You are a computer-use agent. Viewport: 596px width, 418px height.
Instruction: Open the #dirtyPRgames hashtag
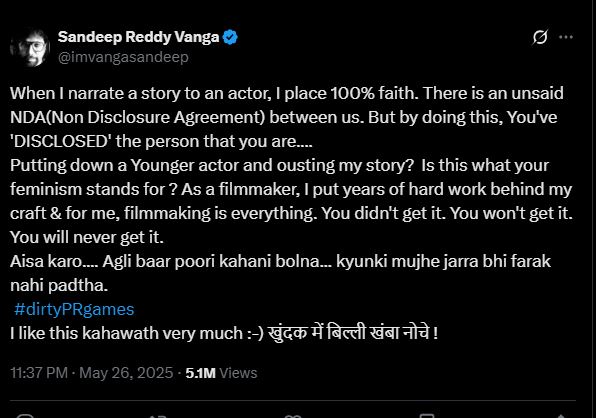click(74, 309)
